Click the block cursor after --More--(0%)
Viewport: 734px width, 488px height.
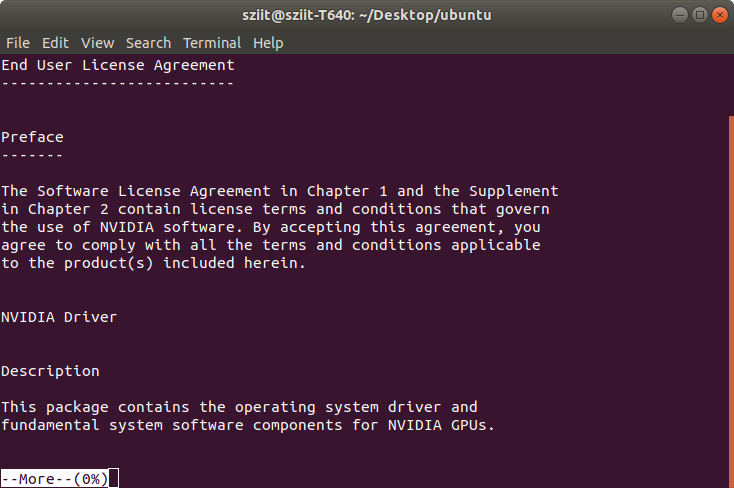pyautogui.click(x=113, y=479)
